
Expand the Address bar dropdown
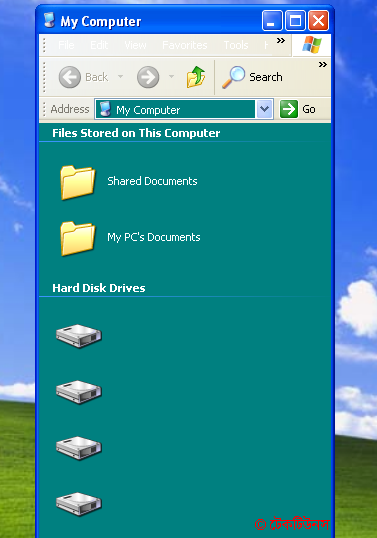point(264,109)
